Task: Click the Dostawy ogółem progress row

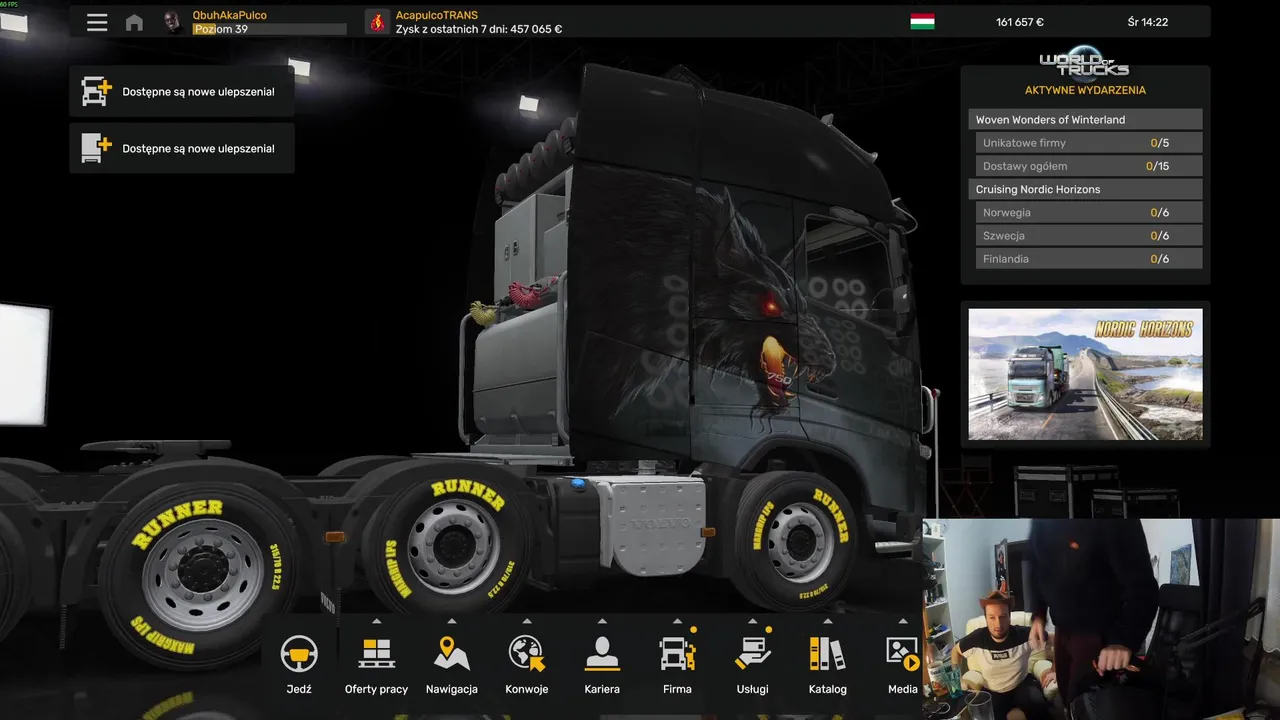Action: pyautogui.click(x=1088, y=166)
